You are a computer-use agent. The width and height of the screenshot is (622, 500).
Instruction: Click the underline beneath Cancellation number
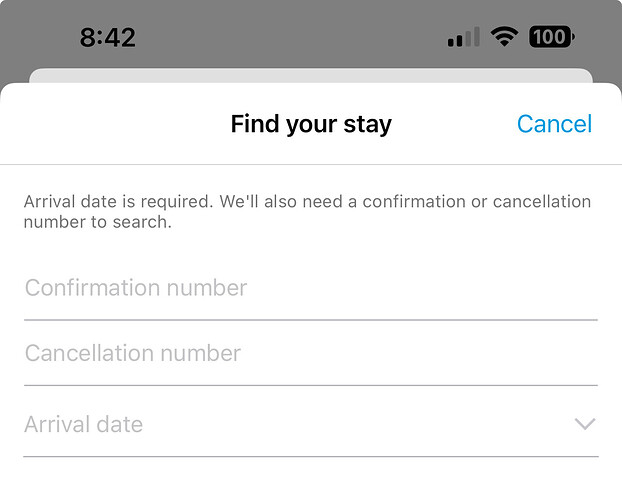pyautogui.click(x=311, y=385)
